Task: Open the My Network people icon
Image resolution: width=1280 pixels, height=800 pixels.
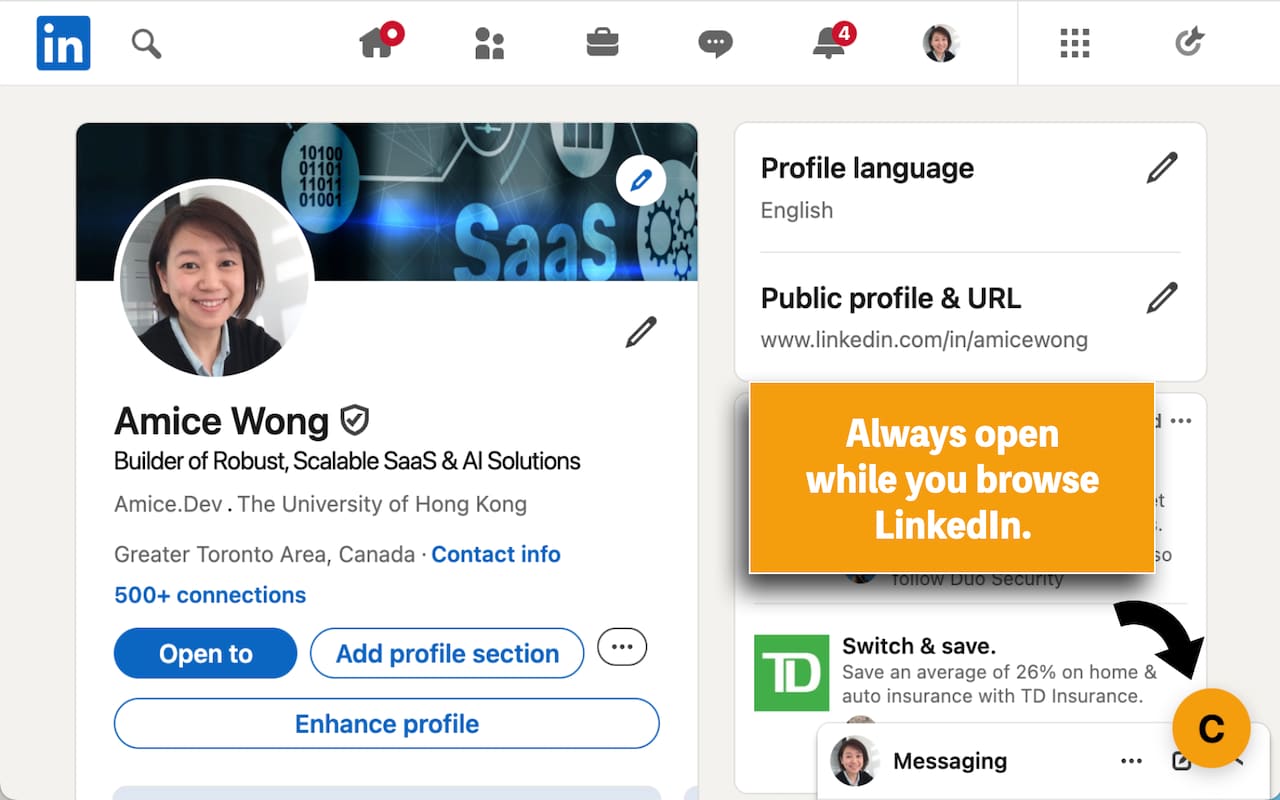Action: pyautogui.click(x=489, y=43)
